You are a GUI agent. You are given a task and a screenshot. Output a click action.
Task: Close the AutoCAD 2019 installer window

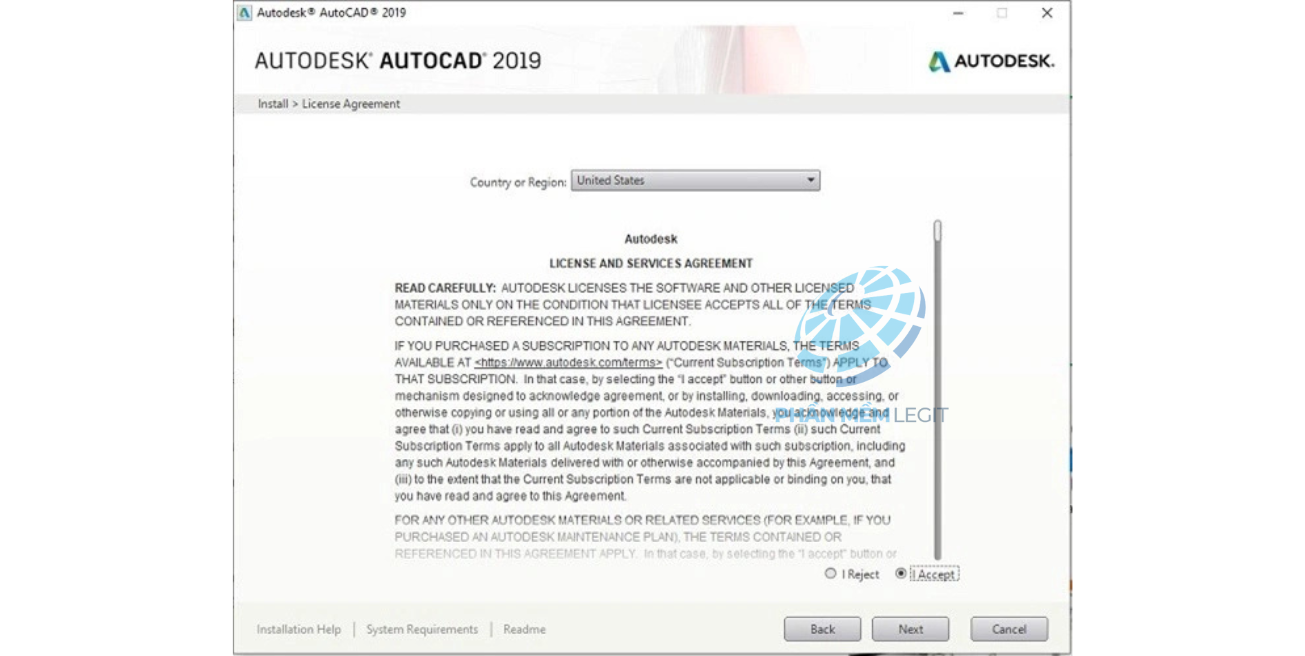[1047, 13]
